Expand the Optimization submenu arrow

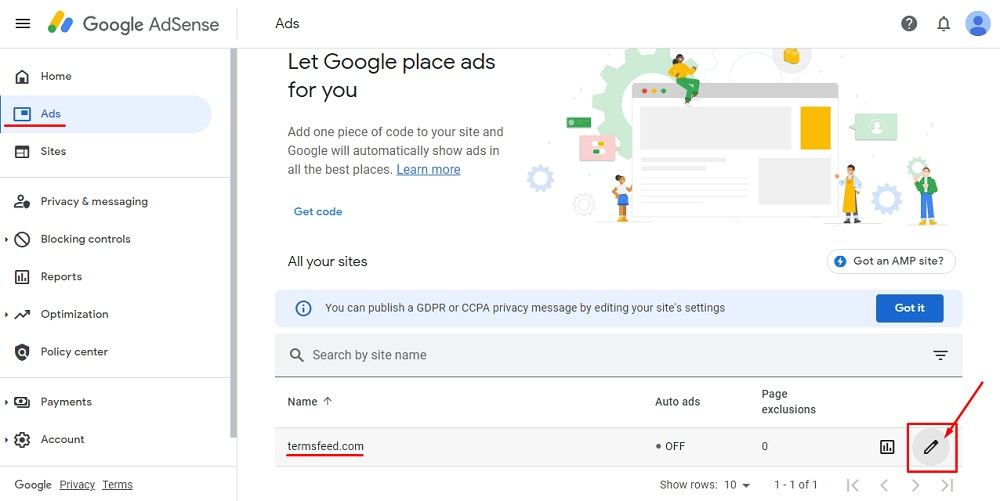[6, 315]
